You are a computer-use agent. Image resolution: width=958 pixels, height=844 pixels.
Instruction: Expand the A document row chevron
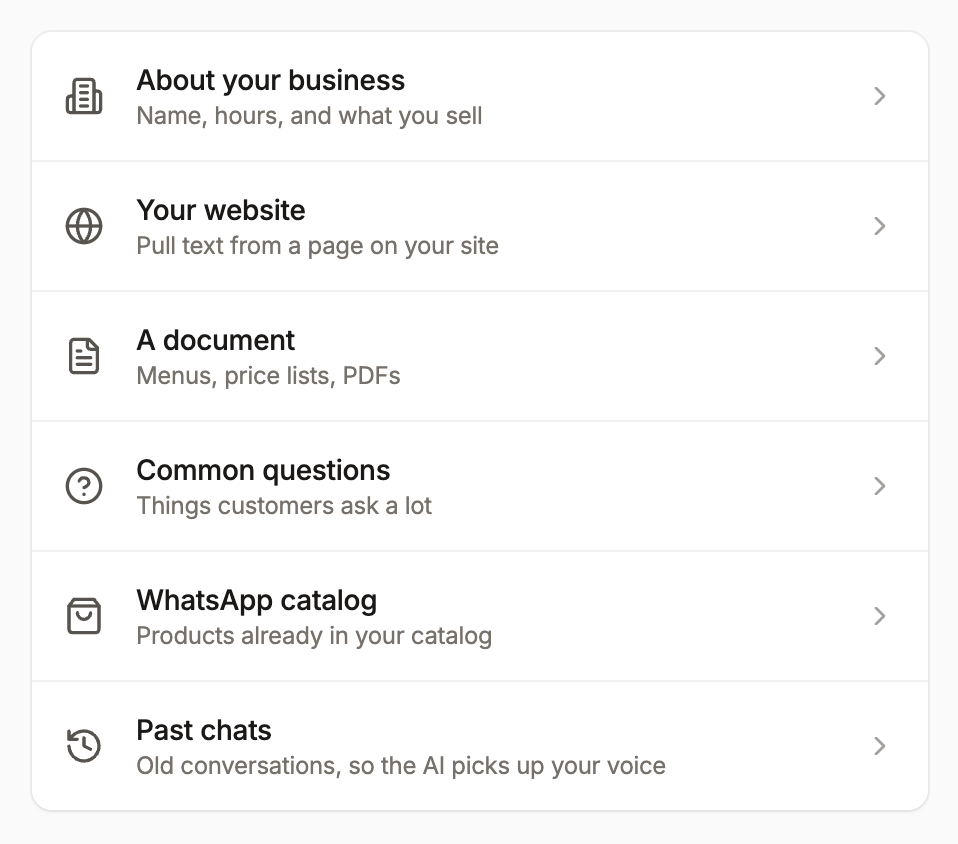[x=880, y=356]
